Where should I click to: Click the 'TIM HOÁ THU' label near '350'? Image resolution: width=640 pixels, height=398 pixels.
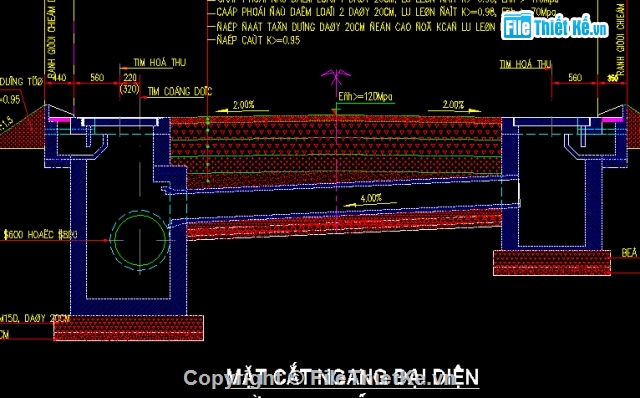pyautogui.click(x=525, y=64)
